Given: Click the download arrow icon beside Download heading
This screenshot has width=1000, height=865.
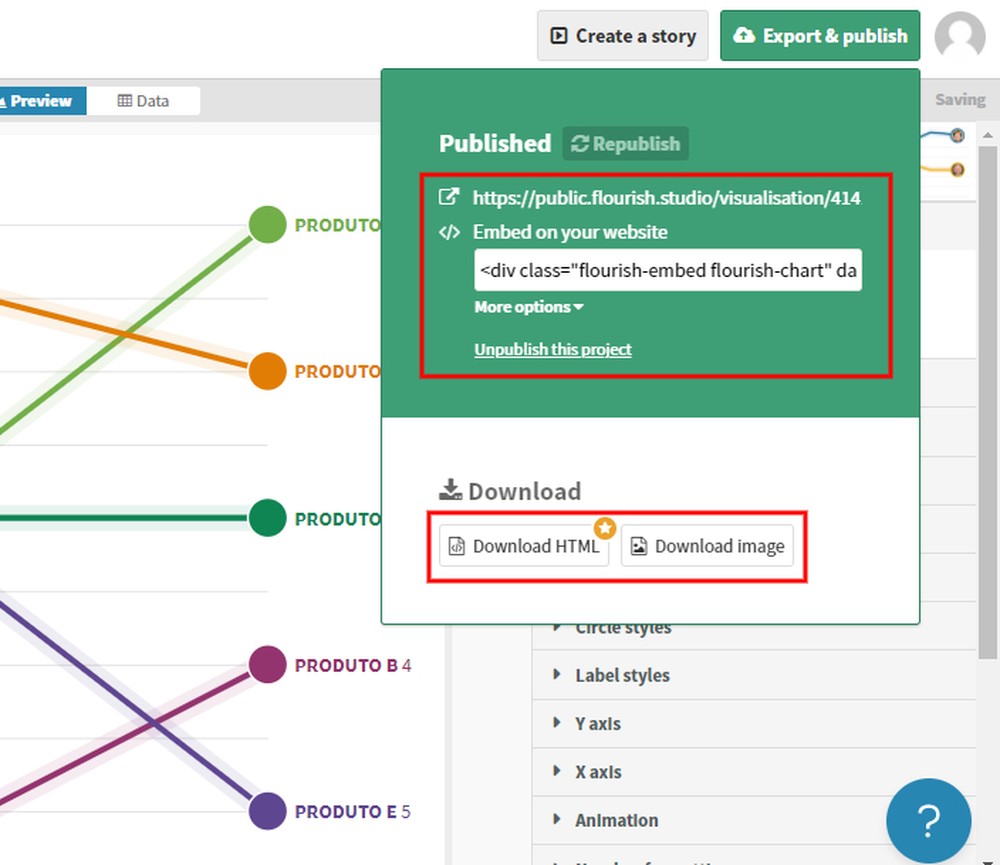Looking at the screenshot, I should (452, 489).
